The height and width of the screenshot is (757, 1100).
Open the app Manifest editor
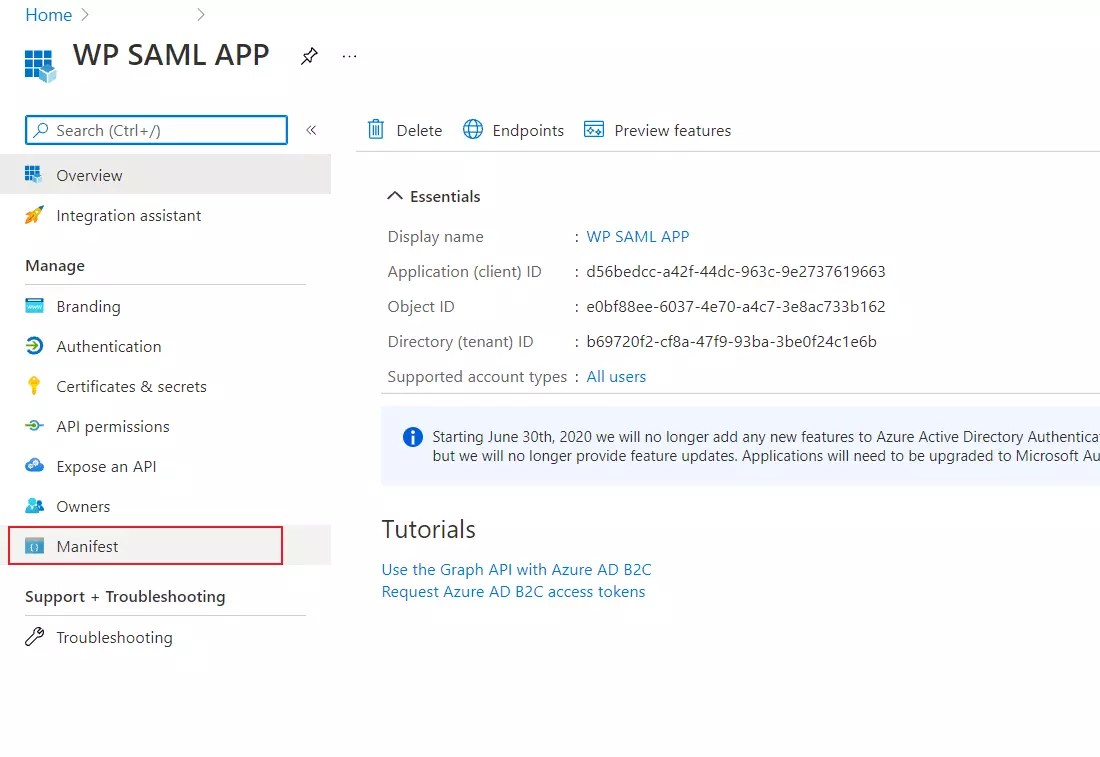(x=88, y=546)
